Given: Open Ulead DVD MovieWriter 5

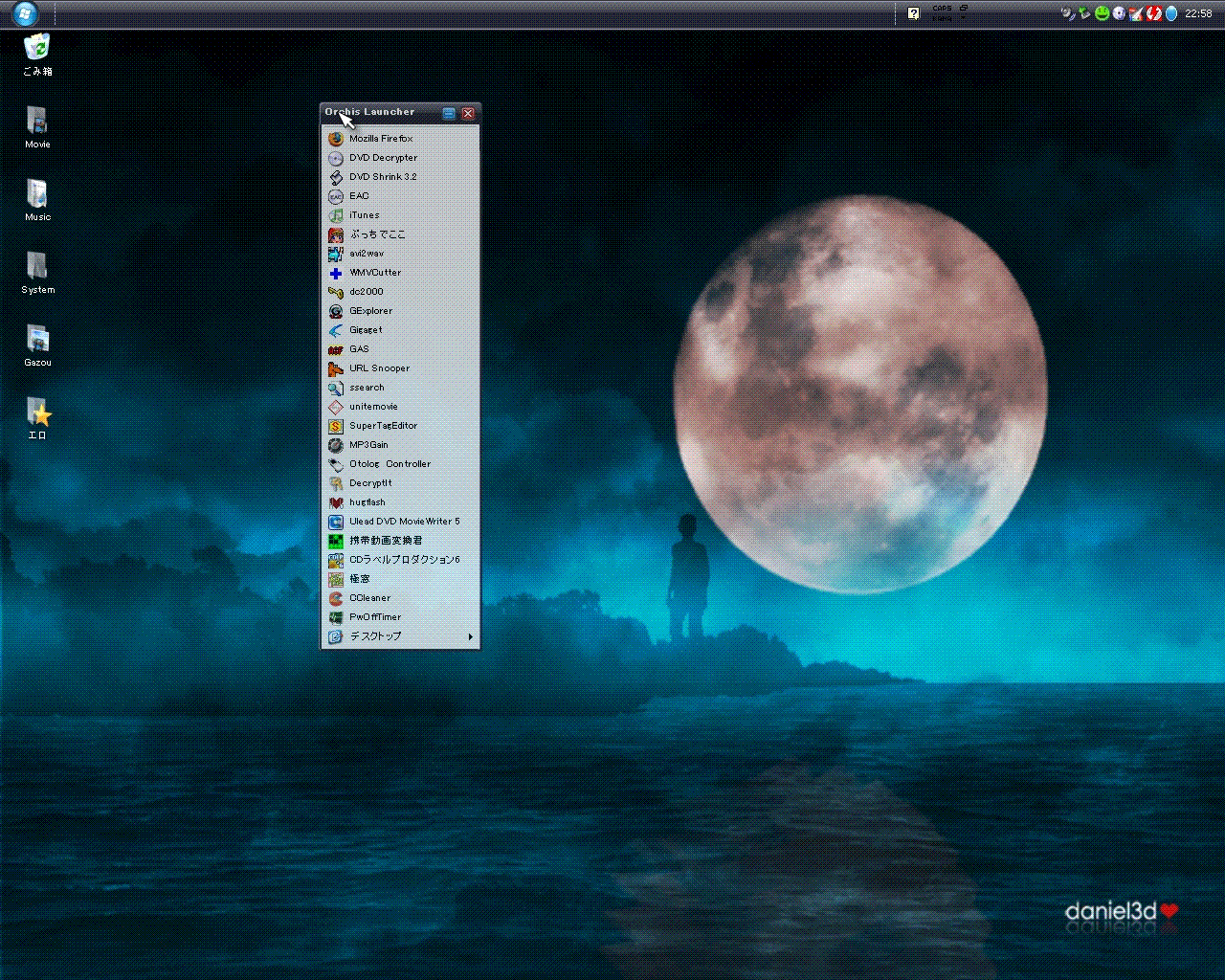Looking at the screenshot, I should tap(400, 522).
